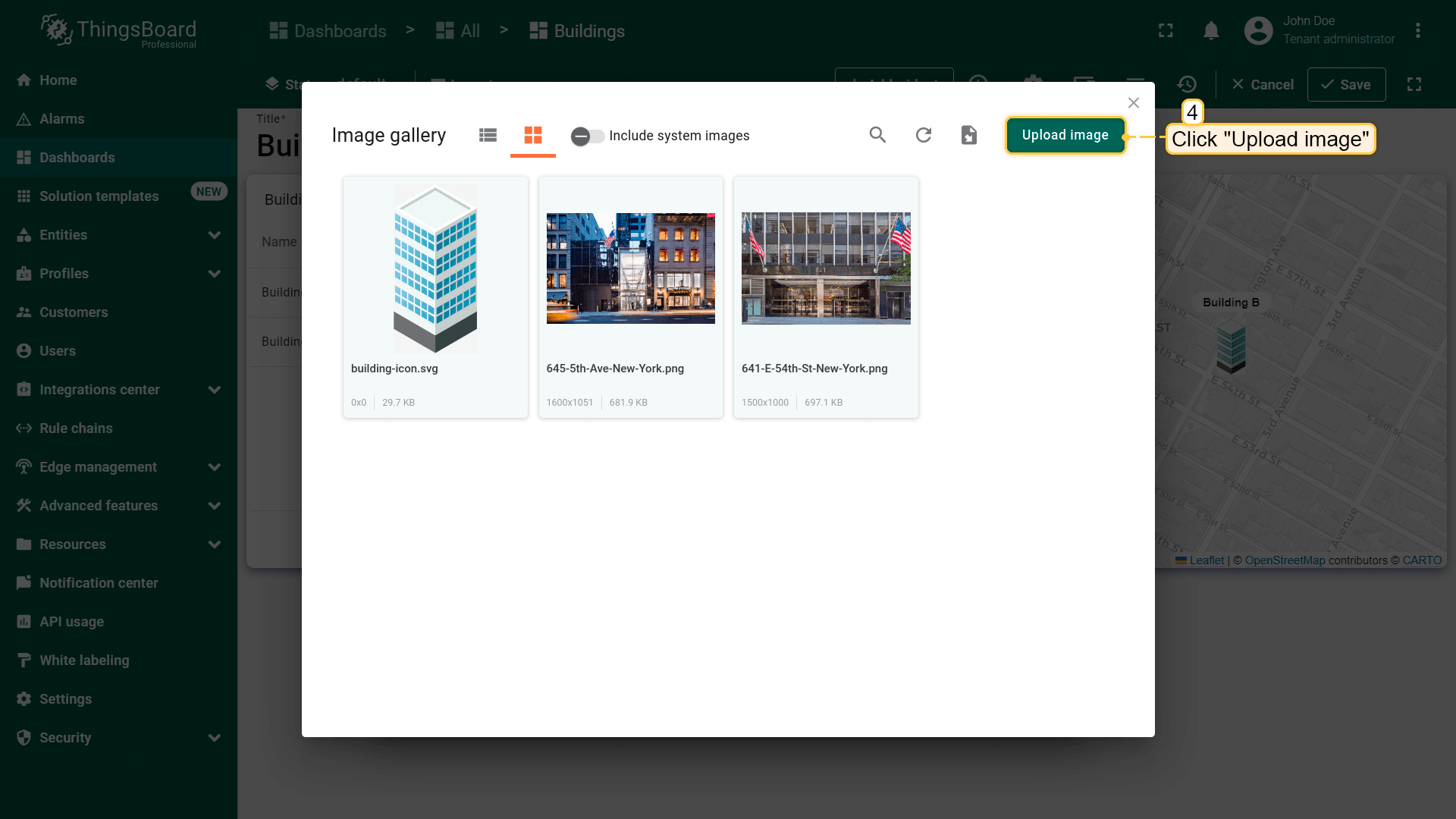Click Upload image button
Viewport: 1456px width, 819px height.
1065,135
